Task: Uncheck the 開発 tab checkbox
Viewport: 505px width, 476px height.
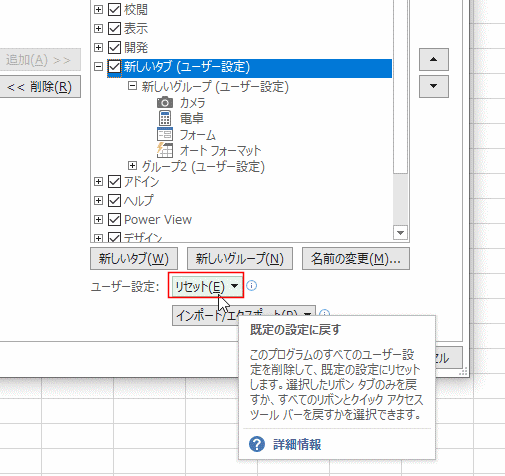Action: click(114, 47)
